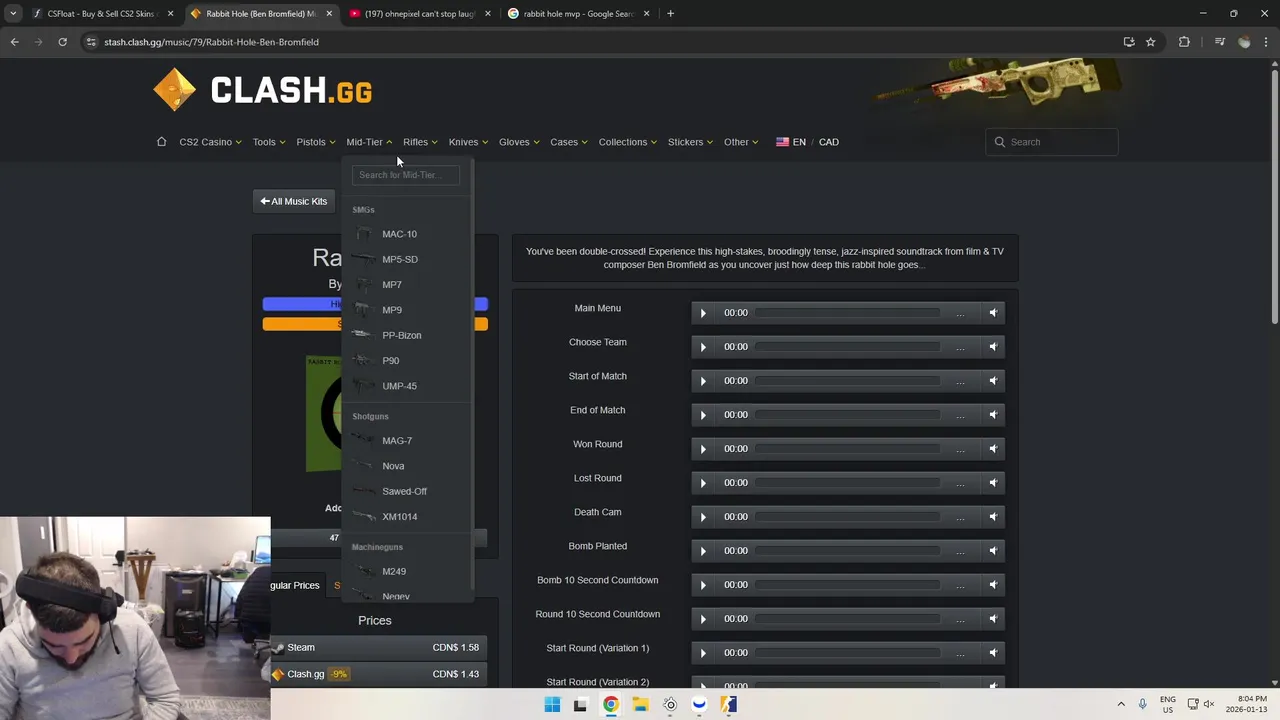Choose Sawed-Off under Shotguns
The width and height of the screenshot is (1280, 720).
[406, 491]
